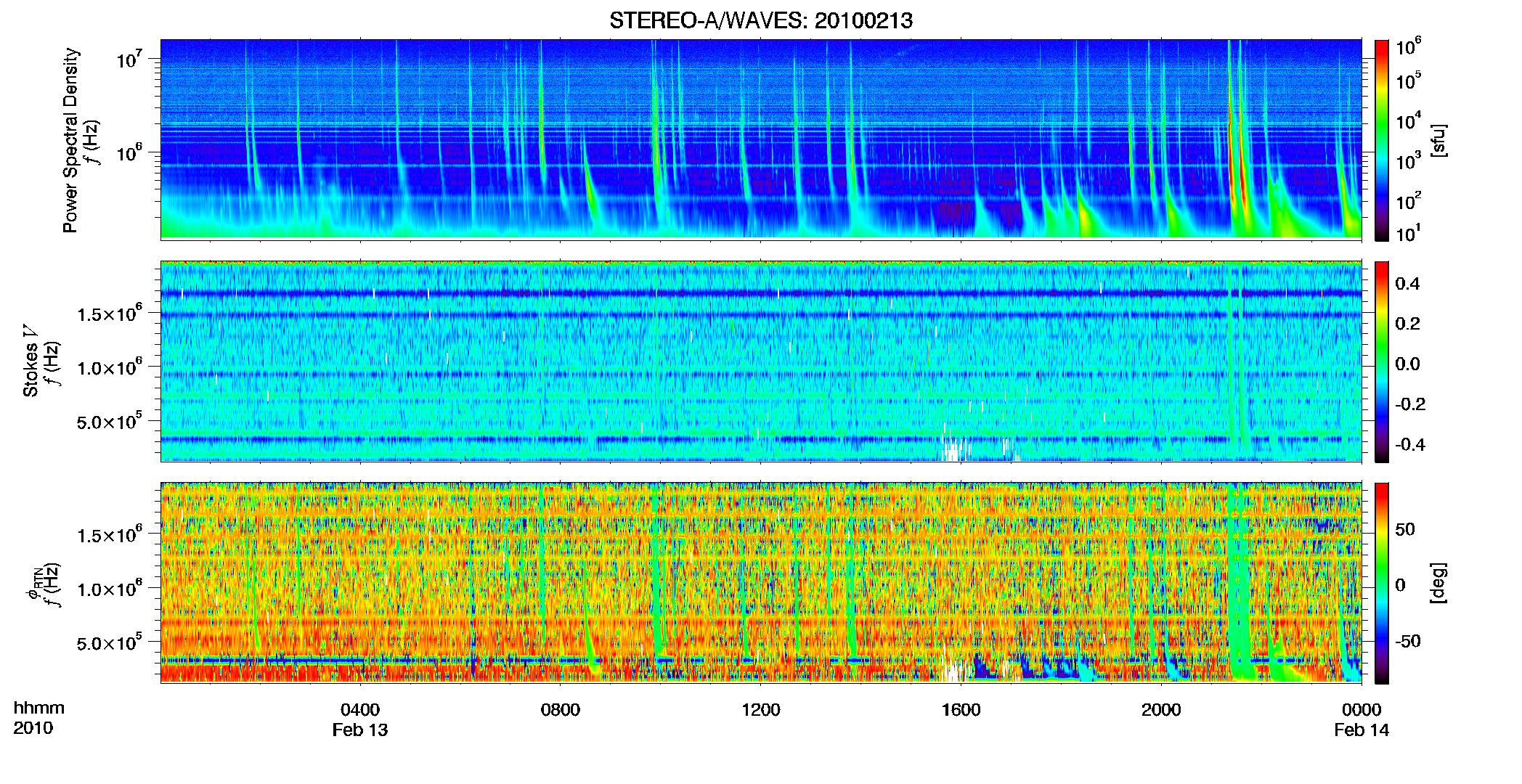Click the -50 tick on degree colorbar

click(1407, 641)
